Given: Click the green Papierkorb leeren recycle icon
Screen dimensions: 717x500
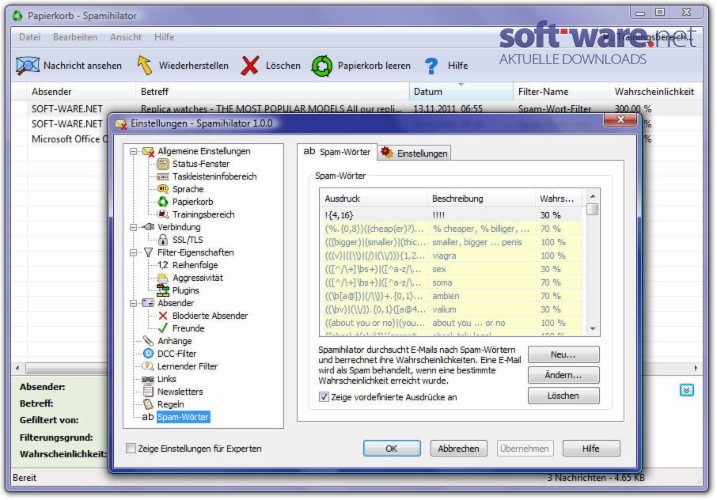Looking at the screenshot, I should 322,65.
